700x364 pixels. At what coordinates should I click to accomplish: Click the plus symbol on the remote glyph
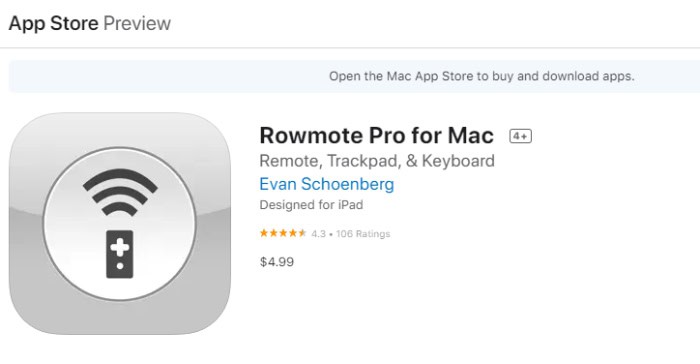(120, 247)
